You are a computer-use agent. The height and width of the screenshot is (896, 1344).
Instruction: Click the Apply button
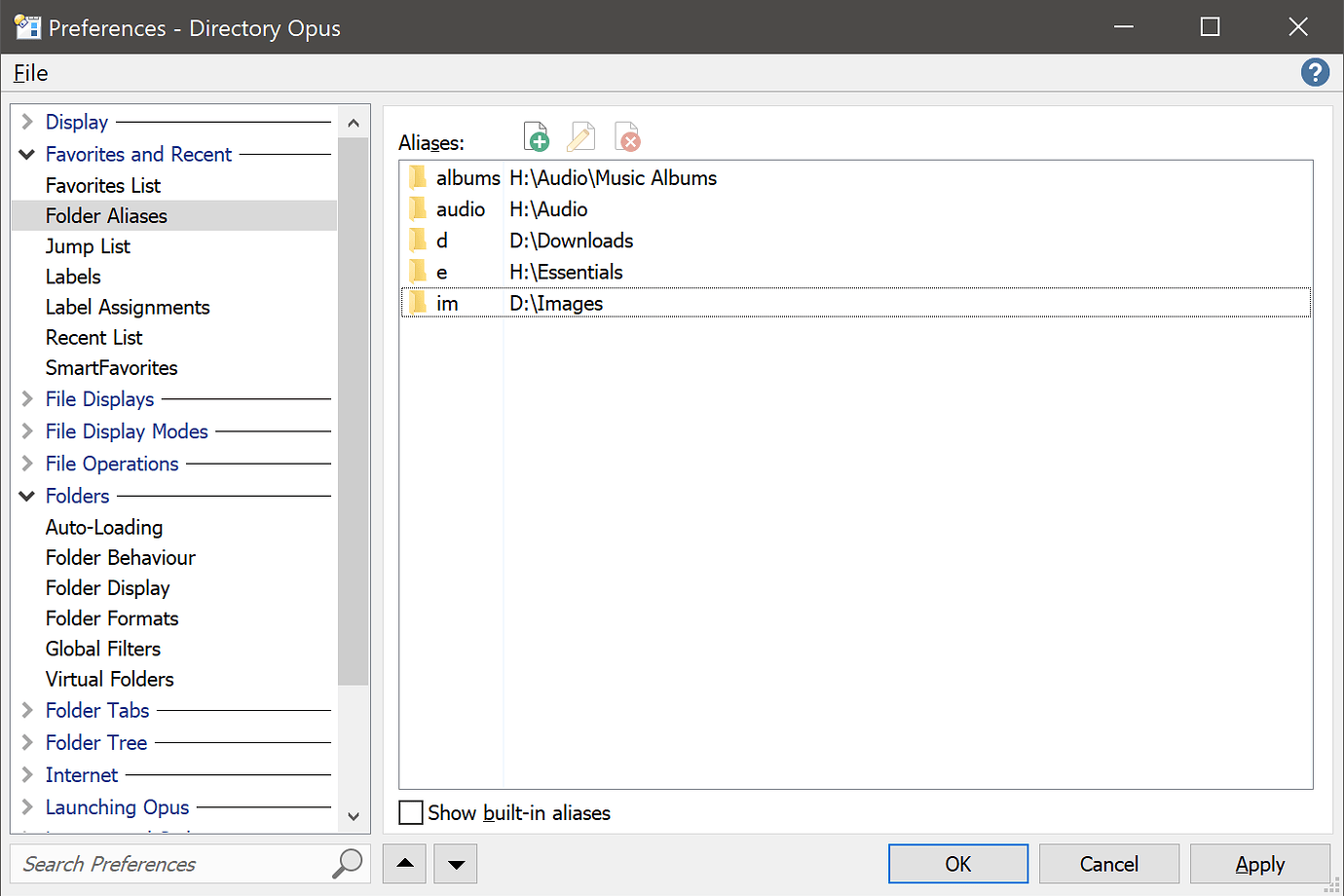1260,864
